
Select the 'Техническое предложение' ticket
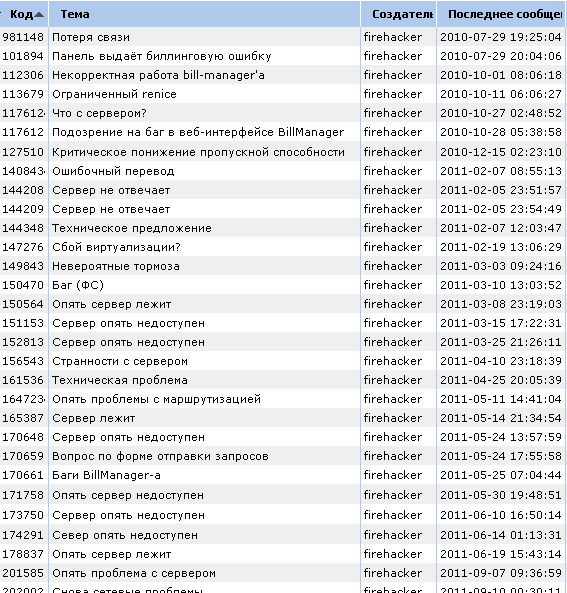[283, 228]
